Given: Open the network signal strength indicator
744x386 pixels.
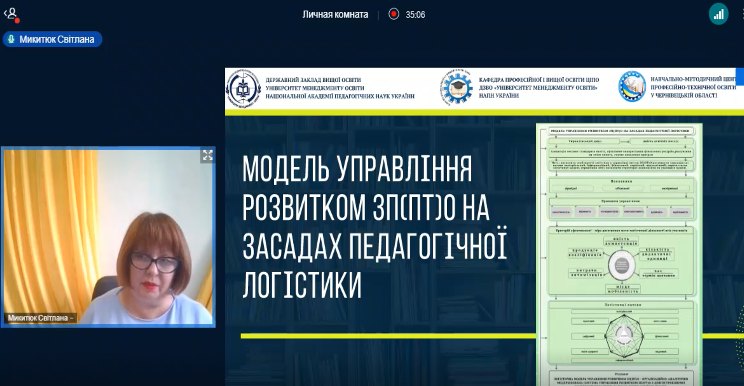Looking at the screenshot, I should click(x=718, y=14).
